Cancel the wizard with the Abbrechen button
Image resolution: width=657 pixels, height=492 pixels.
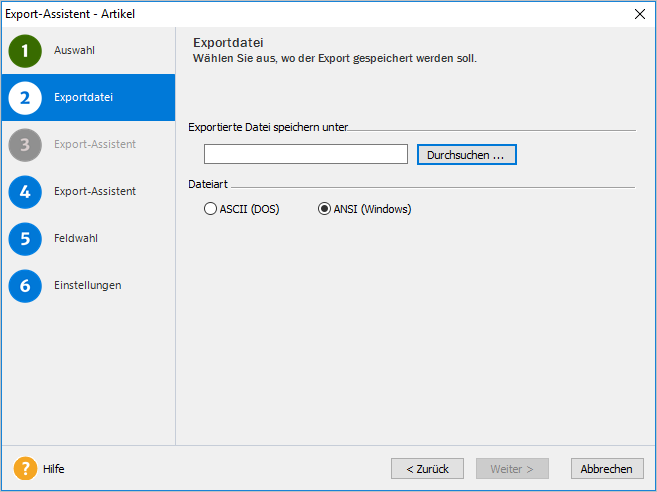pyautogui.click(x=607, y=469)
